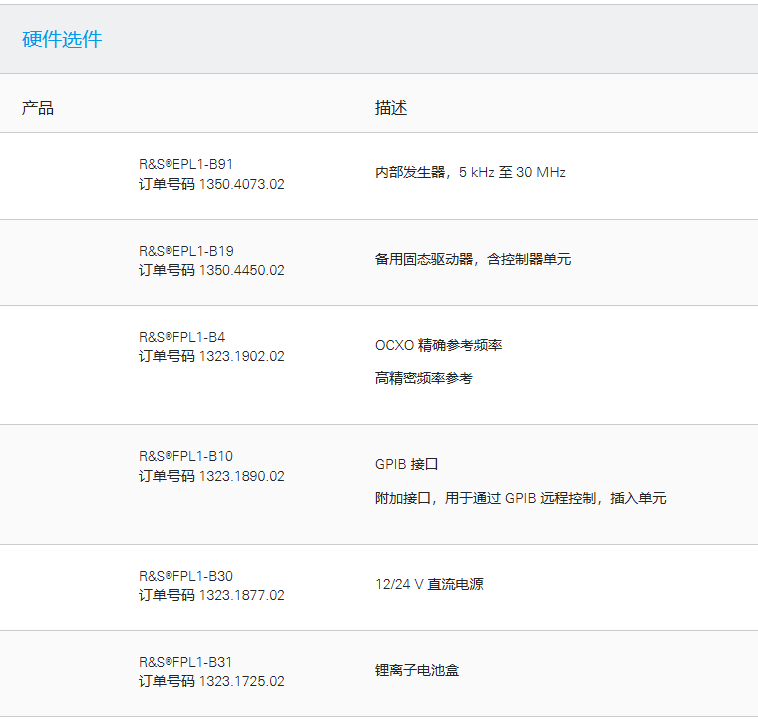Screen dimensions: 758x725
Task: Open the R&S®EPL1-B91 product entry
Action: pyautogui.click(x=186, y=164)
